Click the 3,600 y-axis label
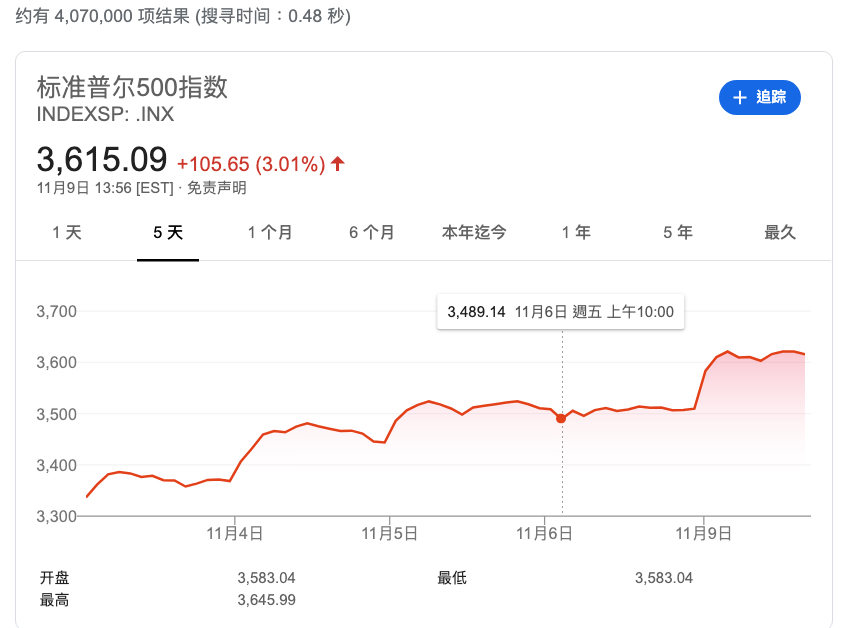This screenshot has width=856, height=628. pos(57,363)
